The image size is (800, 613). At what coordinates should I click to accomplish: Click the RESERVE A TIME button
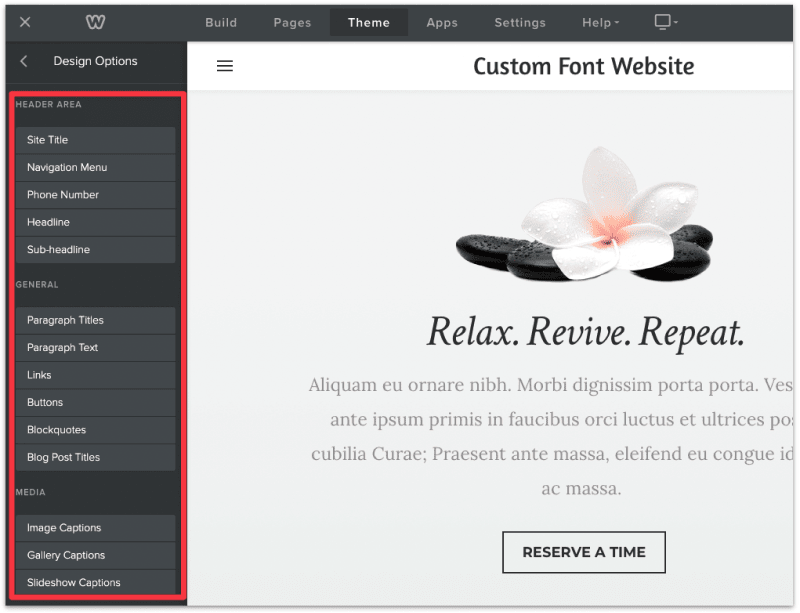[x=583, y=551]
